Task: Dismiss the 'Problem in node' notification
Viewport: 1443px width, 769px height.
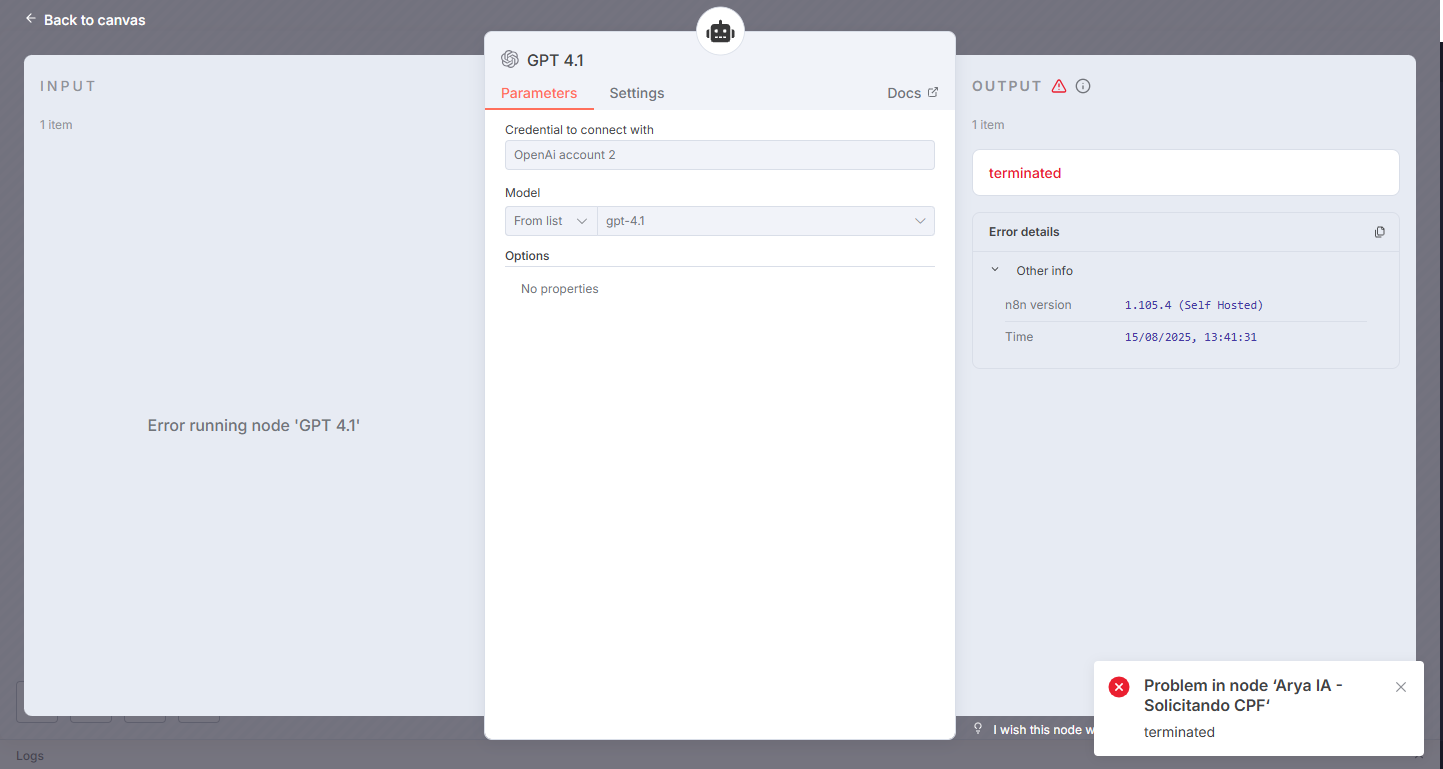Action: click(1401, 687)
